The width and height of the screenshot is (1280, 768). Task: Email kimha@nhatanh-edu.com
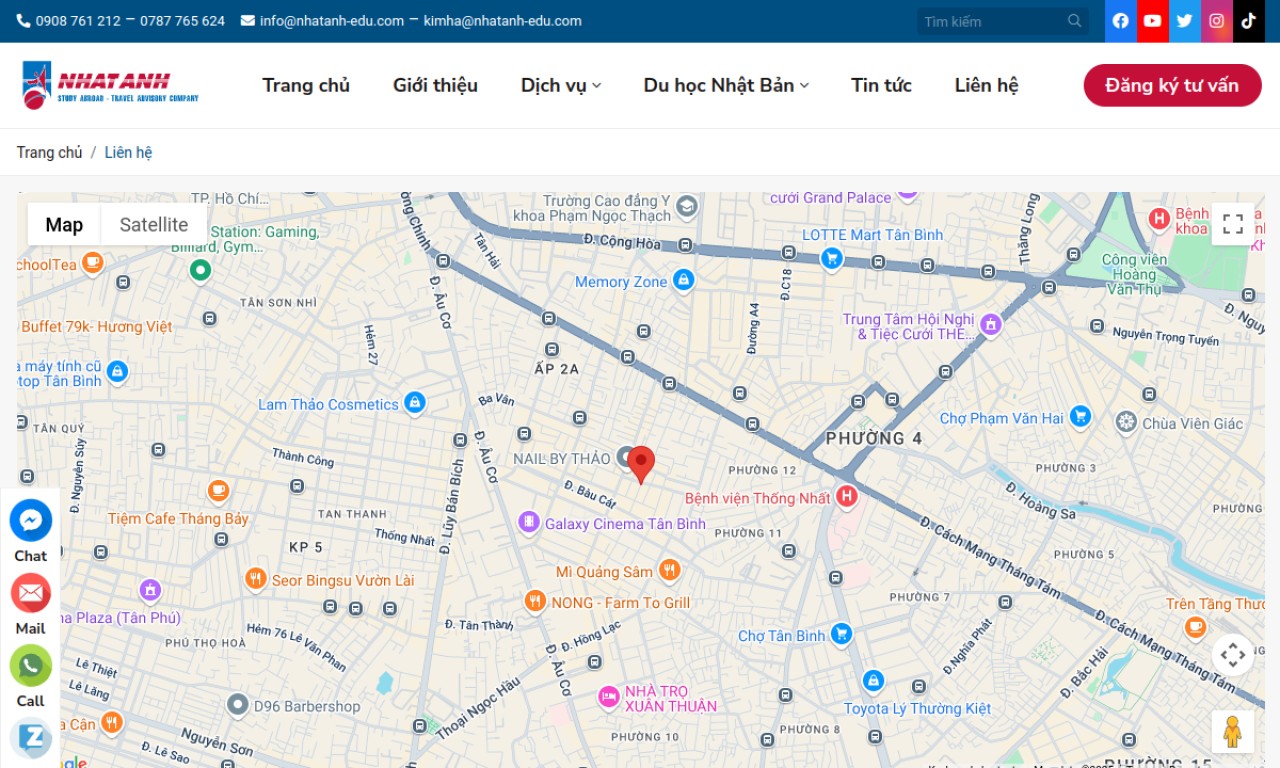502,21
